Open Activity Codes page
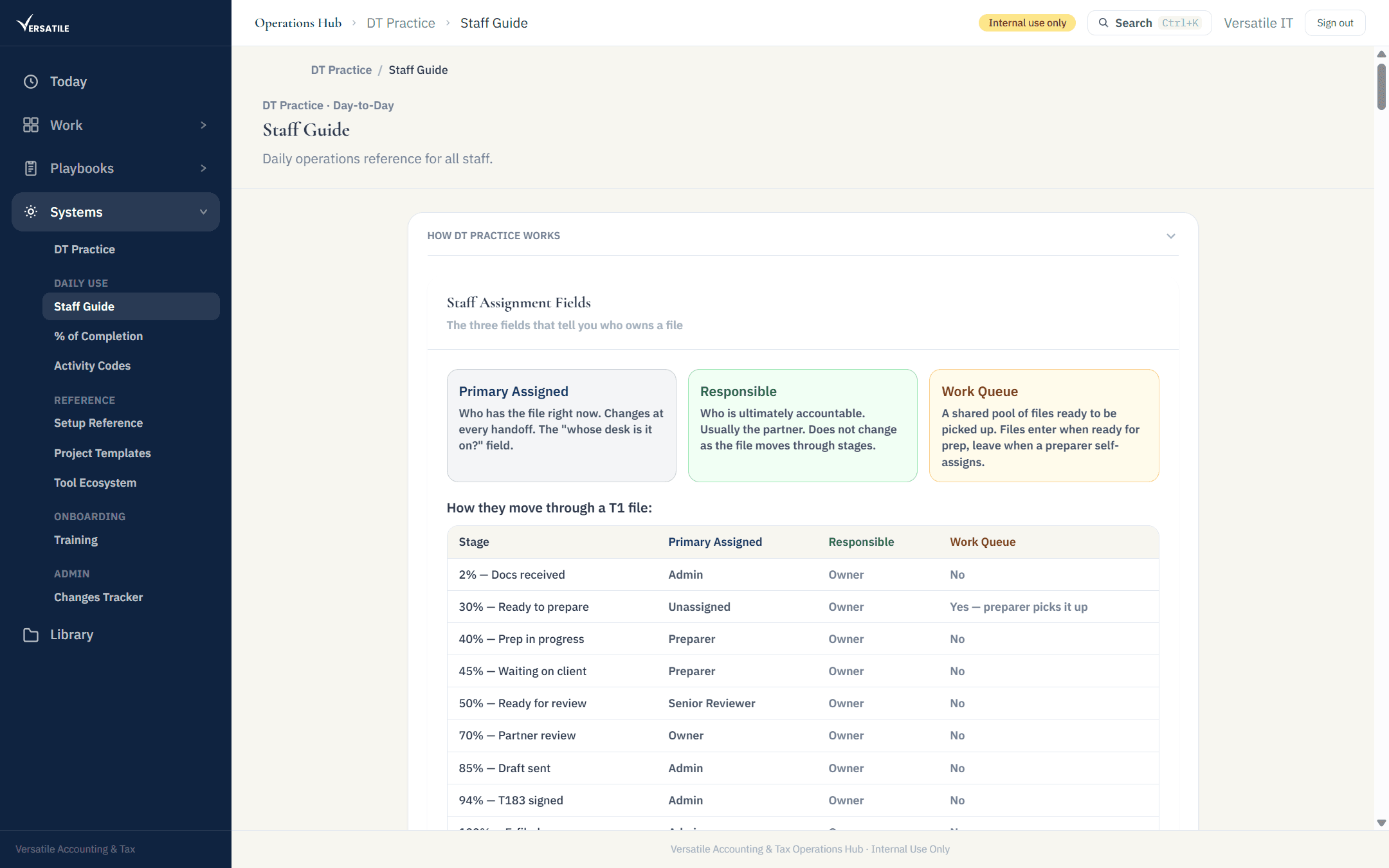The height and width of the screenshot is (868, 1389). (92, 366)
